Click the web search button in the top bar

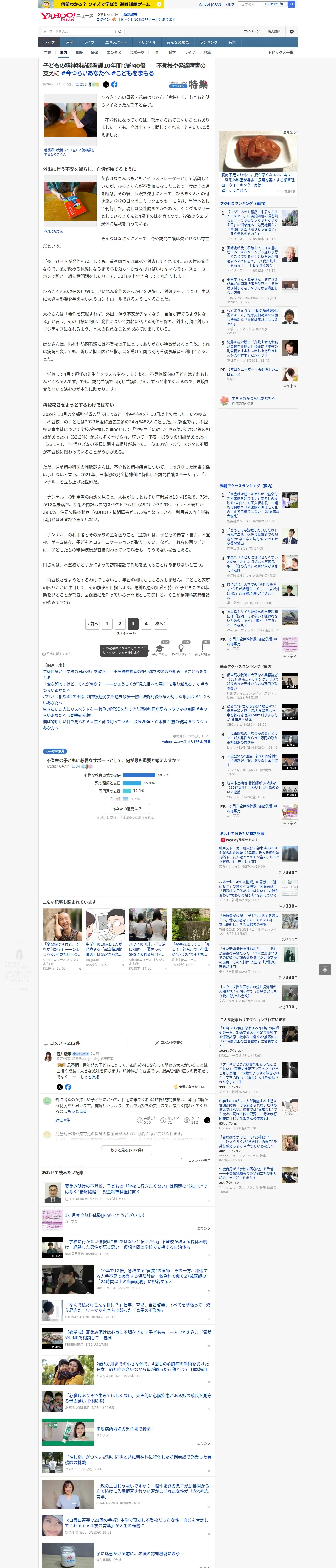coord(292,4)
